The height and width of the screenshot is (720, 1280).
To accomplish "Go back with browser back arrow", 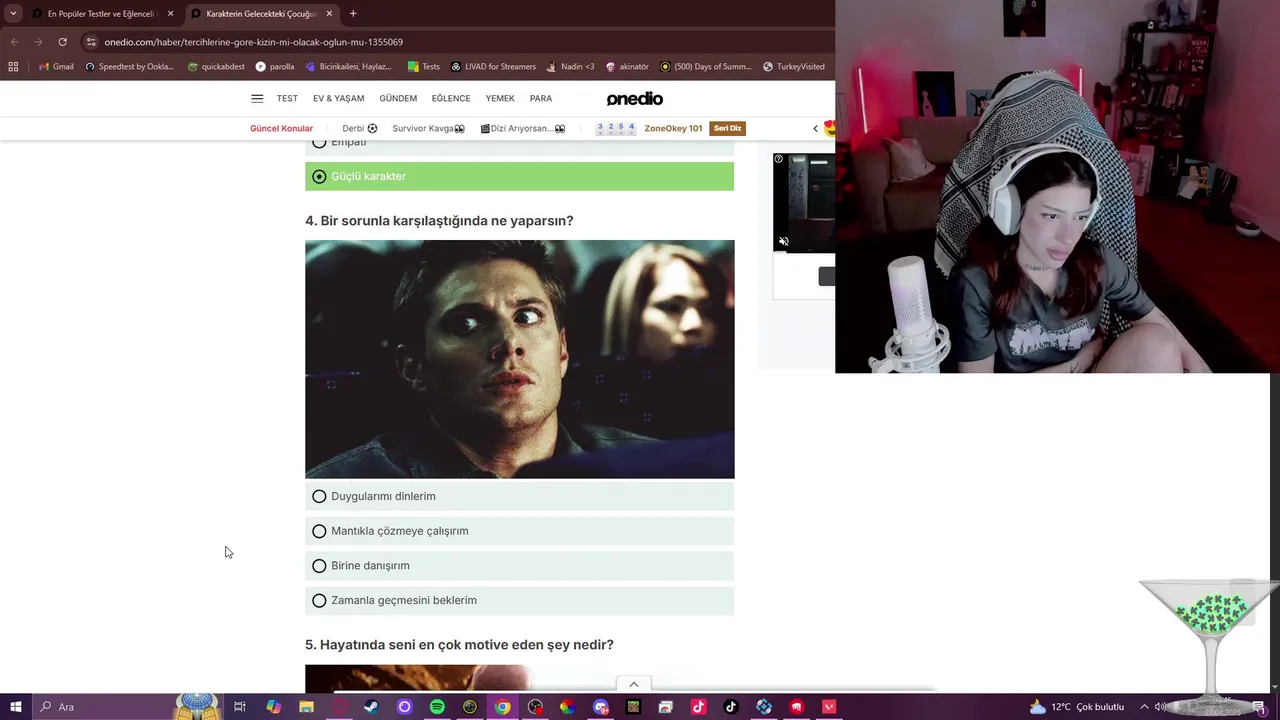I will click(14, 42).
